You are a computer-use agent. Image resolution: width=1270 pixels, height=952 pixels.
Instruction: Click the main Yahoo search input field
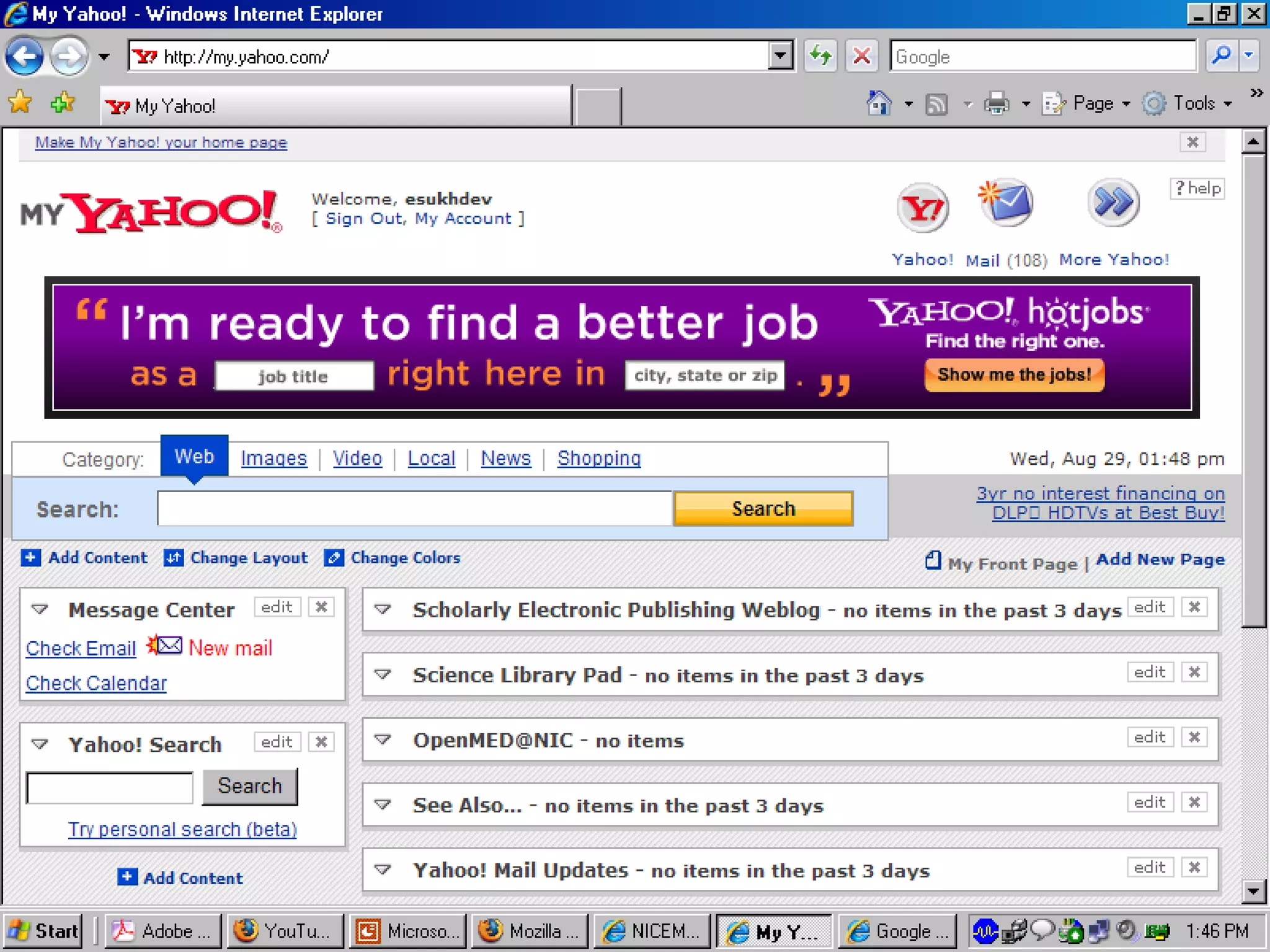point(414,509)
